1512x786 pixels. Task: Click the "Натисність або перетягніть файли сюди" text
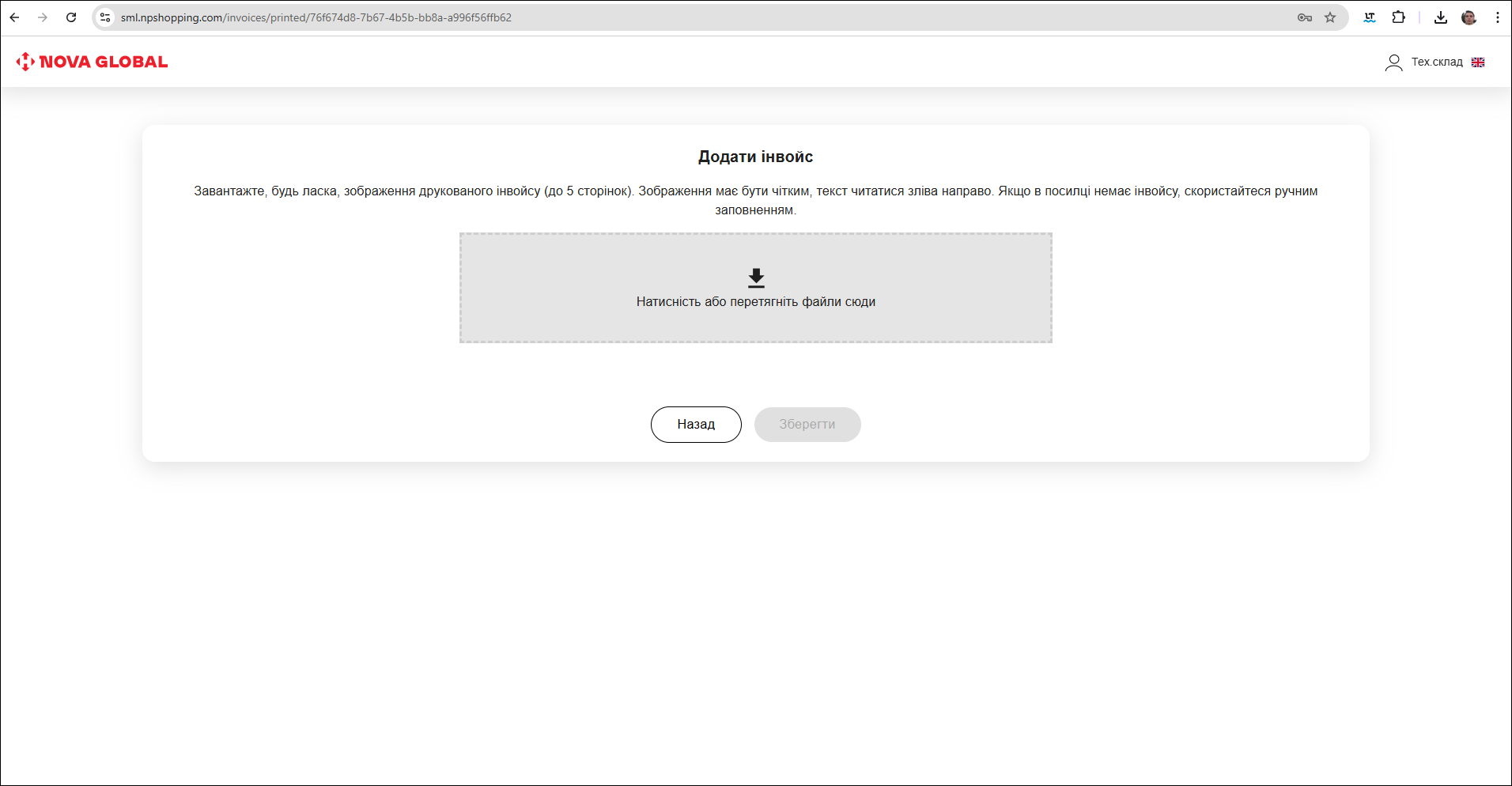[x=755, y=302]
